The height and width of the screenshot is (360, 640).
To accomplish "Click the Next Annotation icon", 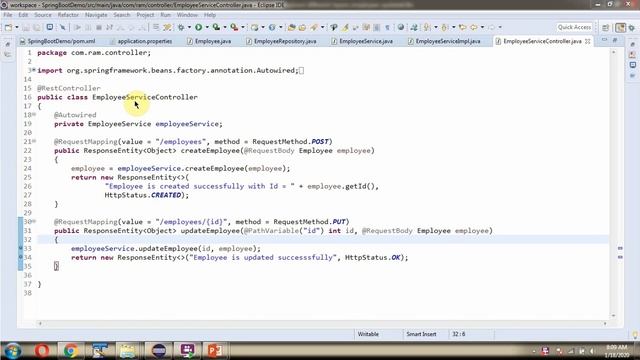I will coord(427,27).
